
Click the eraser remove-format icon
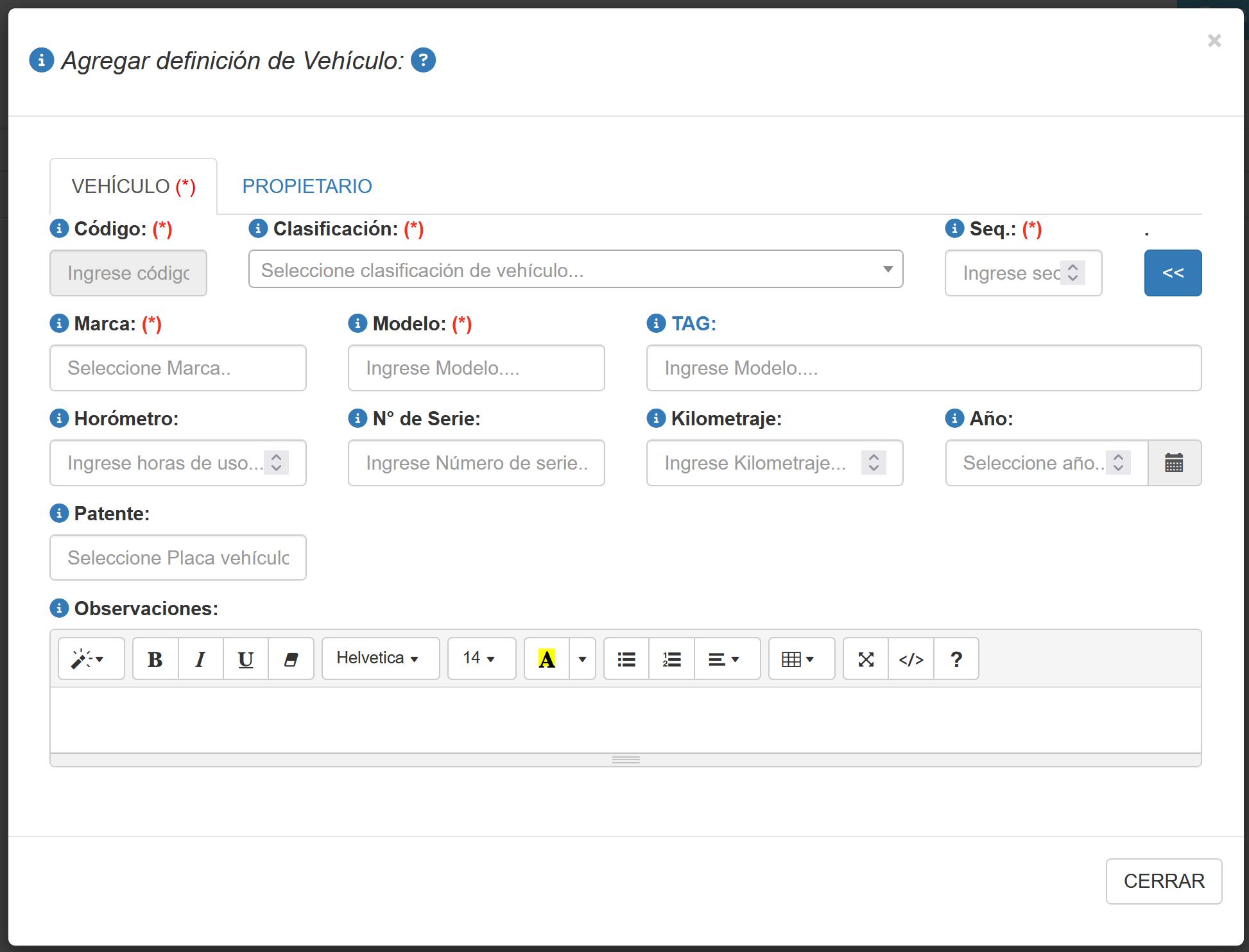click(291, 659)
